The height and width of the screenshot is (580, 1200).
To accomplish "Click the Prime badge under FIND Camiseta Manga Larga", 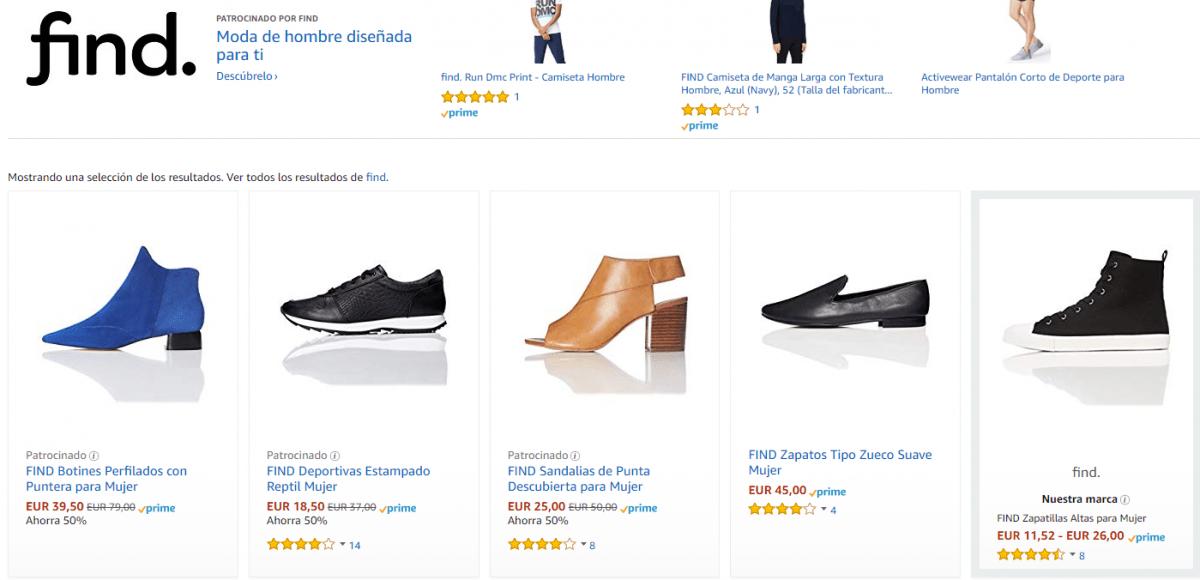I will click(700, 125).
